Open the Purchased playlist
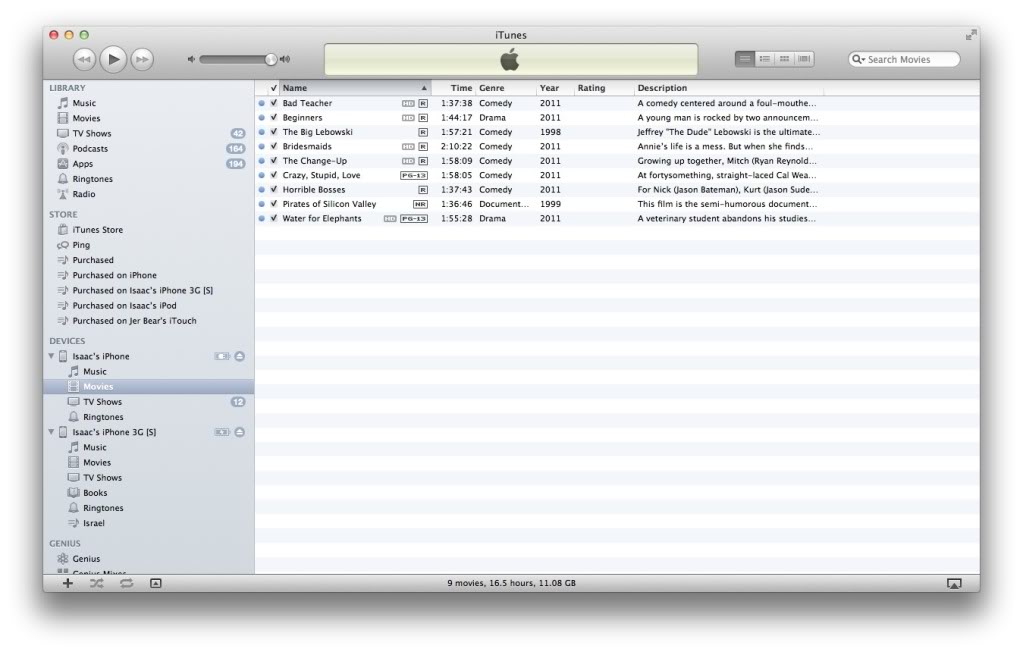The image size is (1023, 652). point(93,260)
